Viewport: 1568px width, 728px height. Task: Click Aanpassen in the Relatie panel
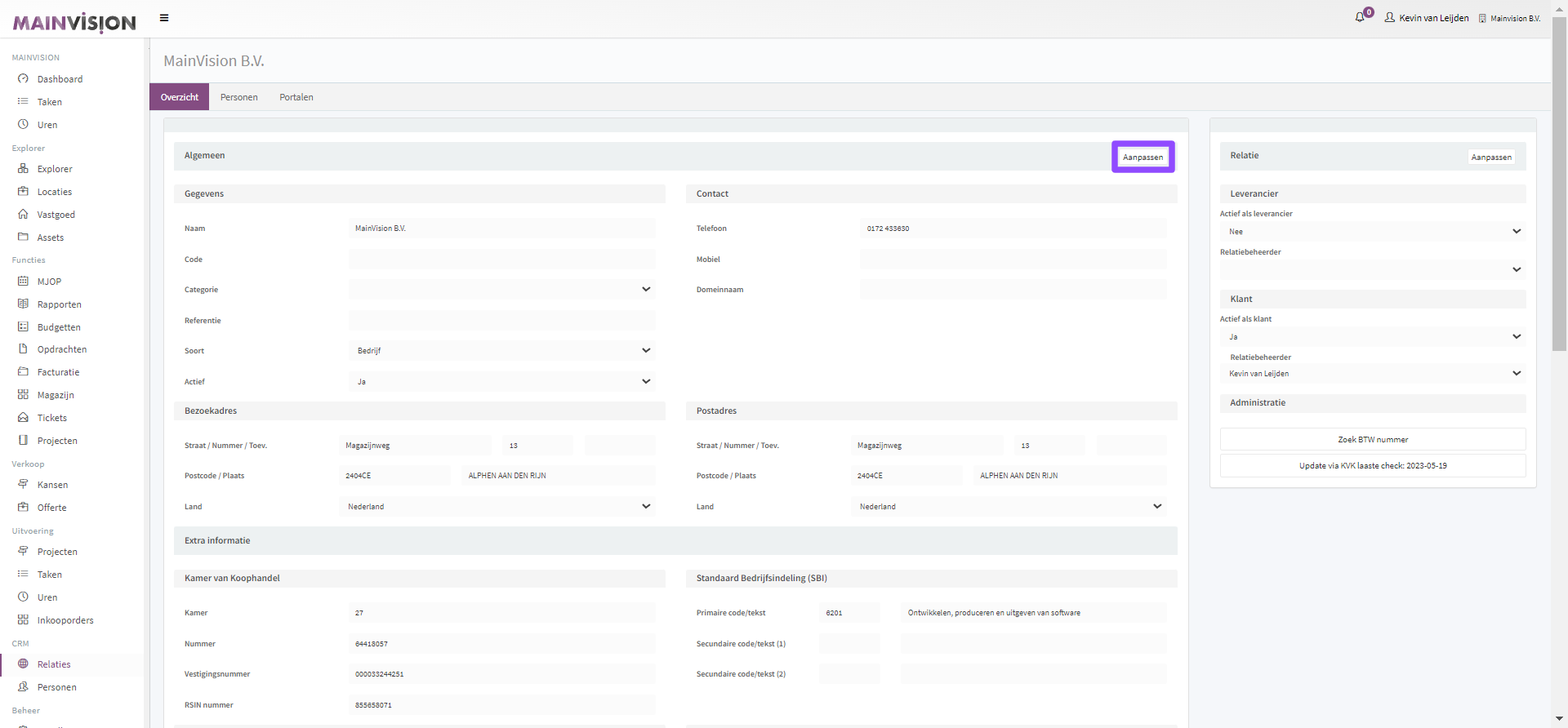point(1491,157)
